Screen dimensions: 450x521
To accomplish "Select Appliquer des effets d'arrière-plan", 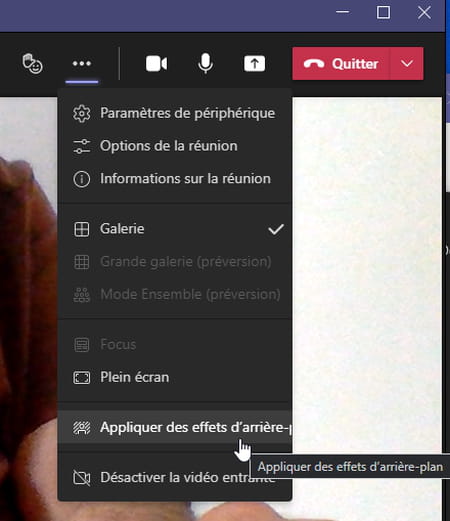I will coord(175,427).
